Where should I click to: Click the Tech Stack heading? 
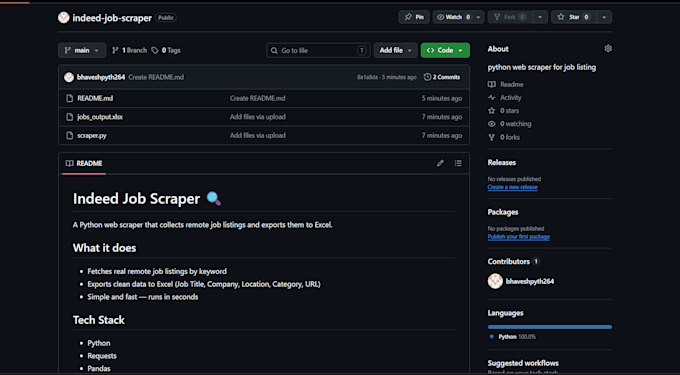tap(98, 320)
